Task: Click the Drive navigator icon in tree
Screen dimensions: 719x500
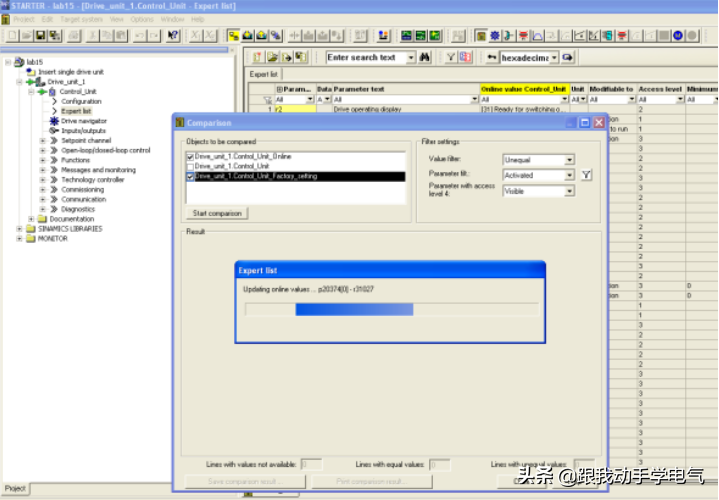Action: click(x=54, y=121)
